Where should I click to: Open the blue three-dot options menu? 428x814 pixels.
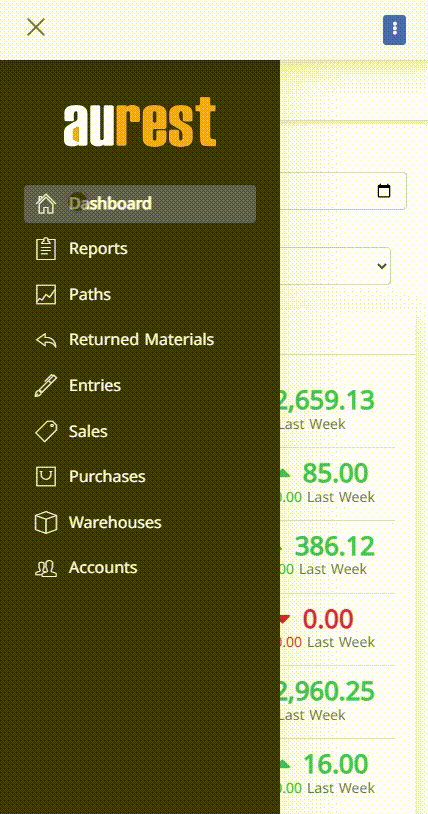[x=394, y=30]
